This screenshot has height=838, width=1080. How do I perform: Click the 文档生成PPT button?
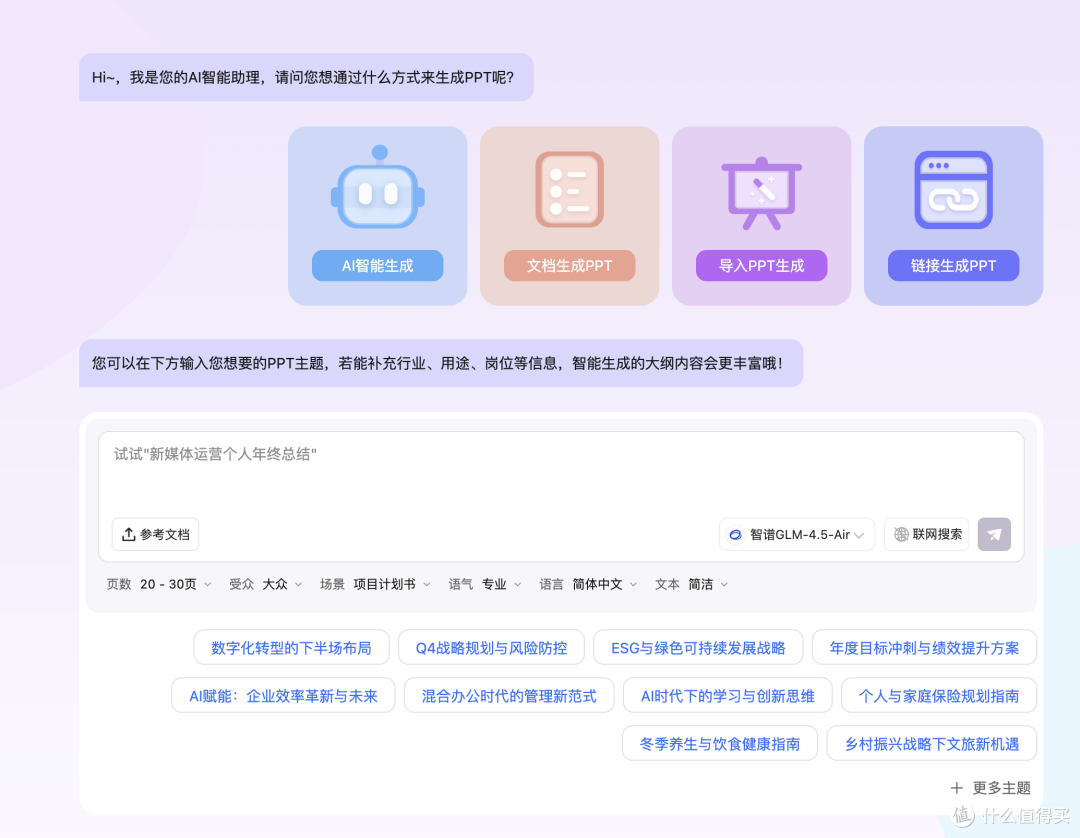[570, 266]
